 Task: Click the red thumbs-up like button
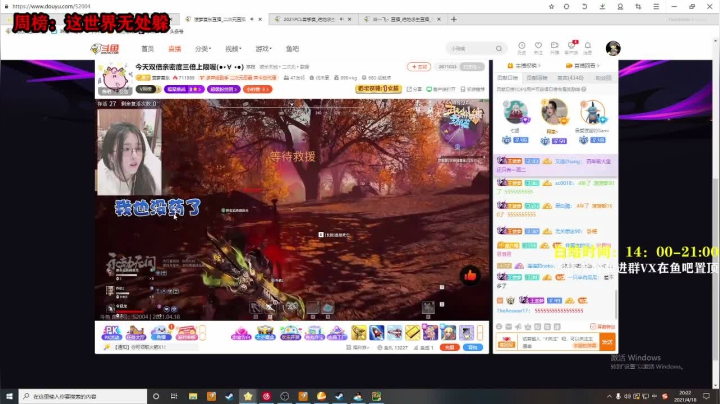point(470,275)
